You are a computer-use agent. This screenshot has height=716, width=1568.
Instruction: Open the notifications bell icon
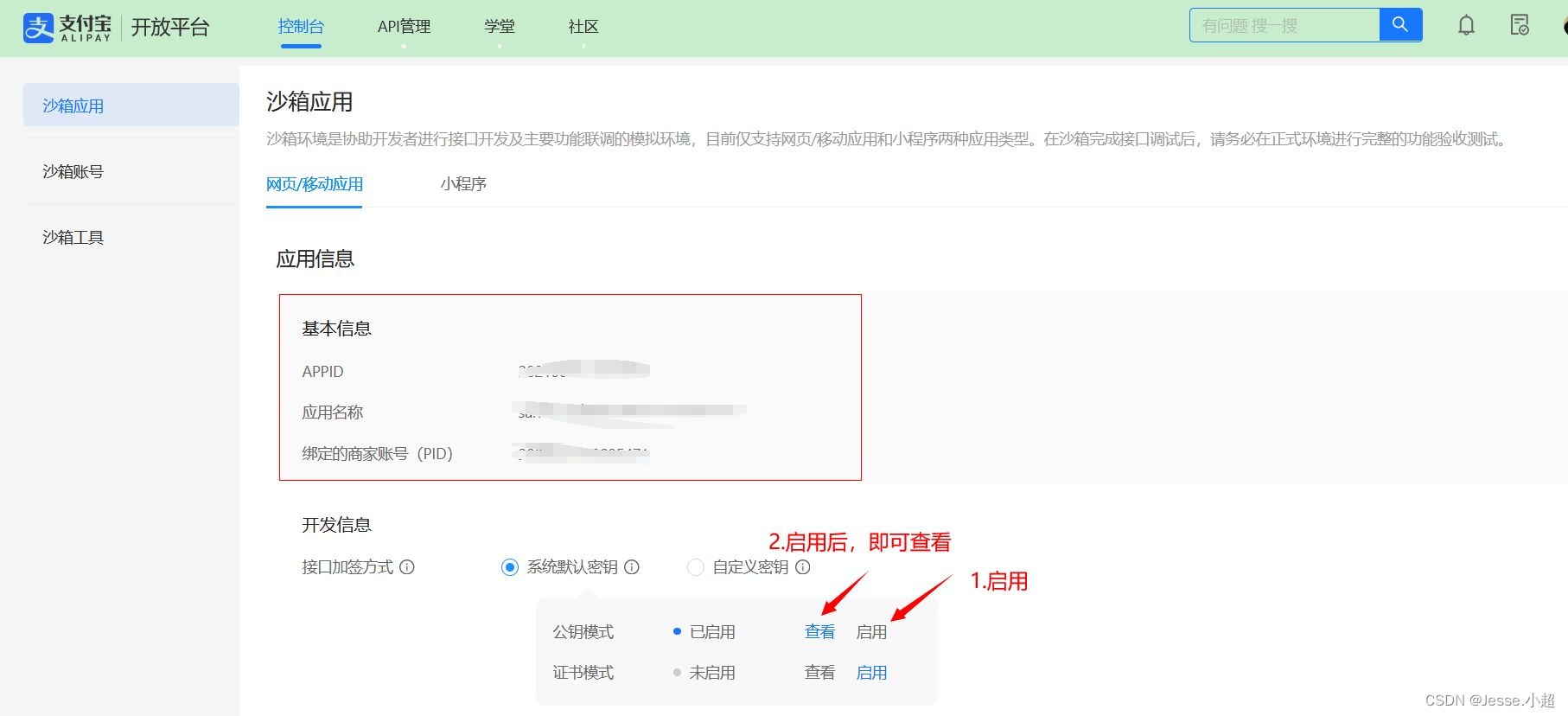point(1466,25)
